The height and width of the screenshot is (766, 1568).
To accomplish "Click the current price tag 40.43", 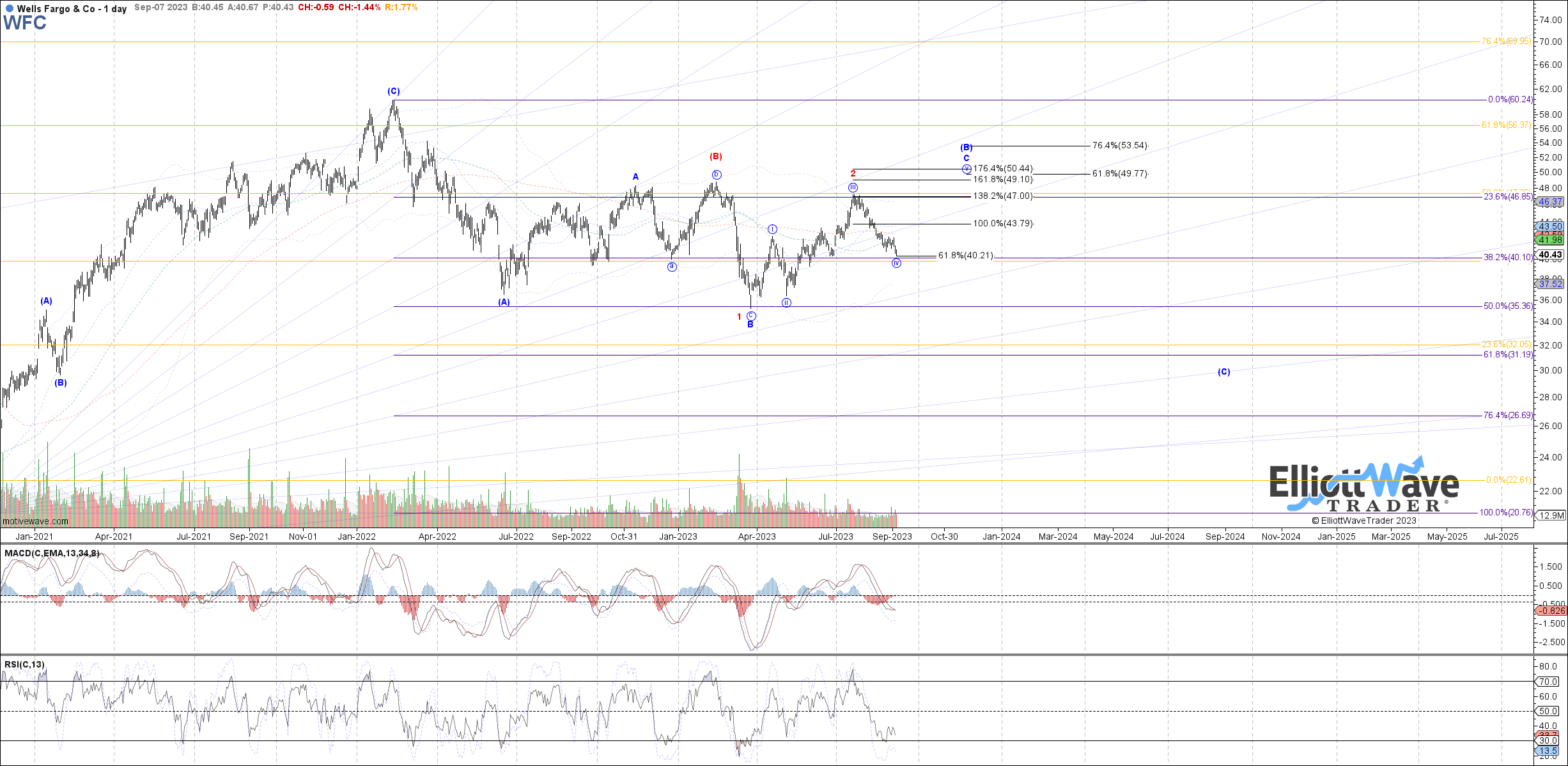I will 1550,254.
